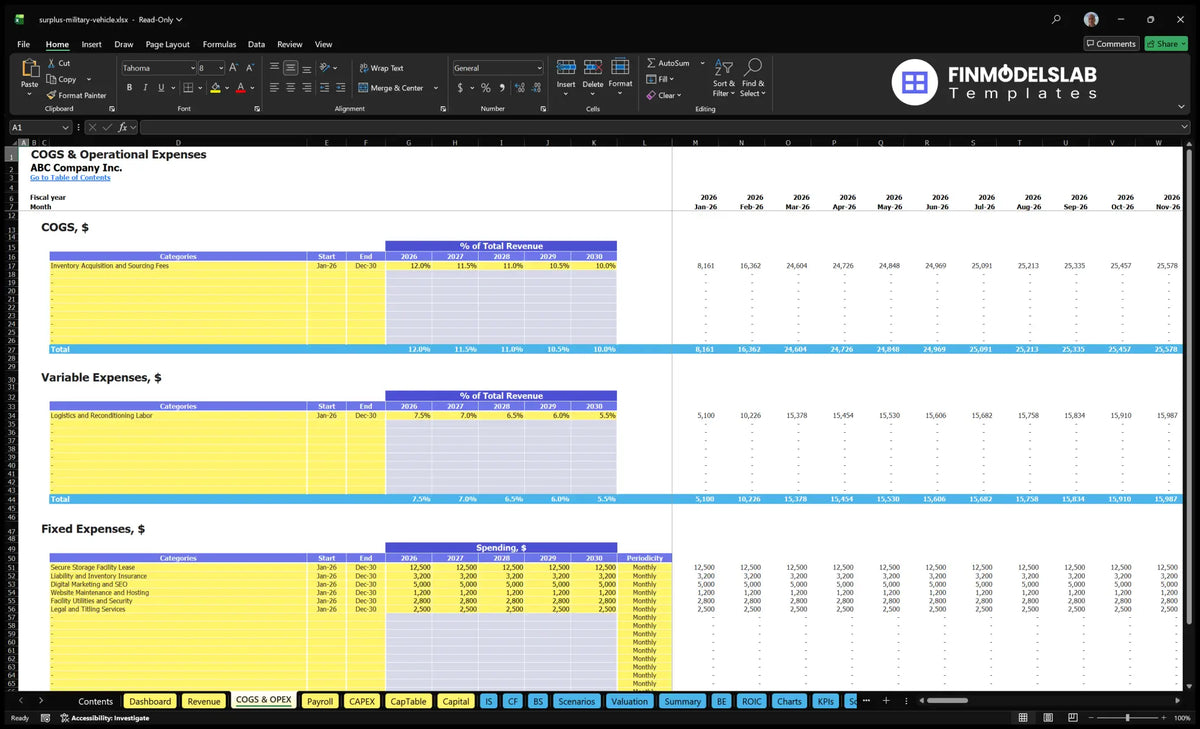The width and height of the screenshot is (1200, 729).
Task: Decrease decimal places
Action: click(535, 88)
